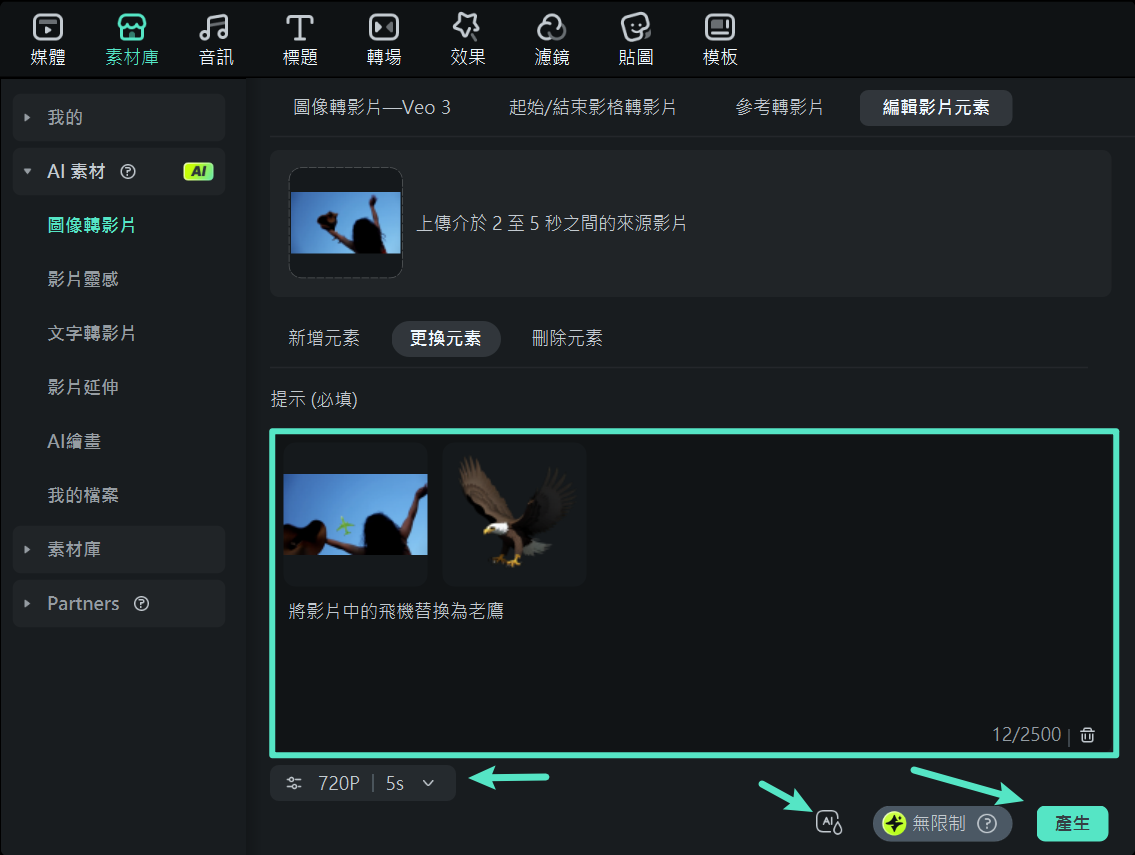Open the 720P 5s settings dropdown
This screenshot has height=855, width=1135.
[363, 783]
